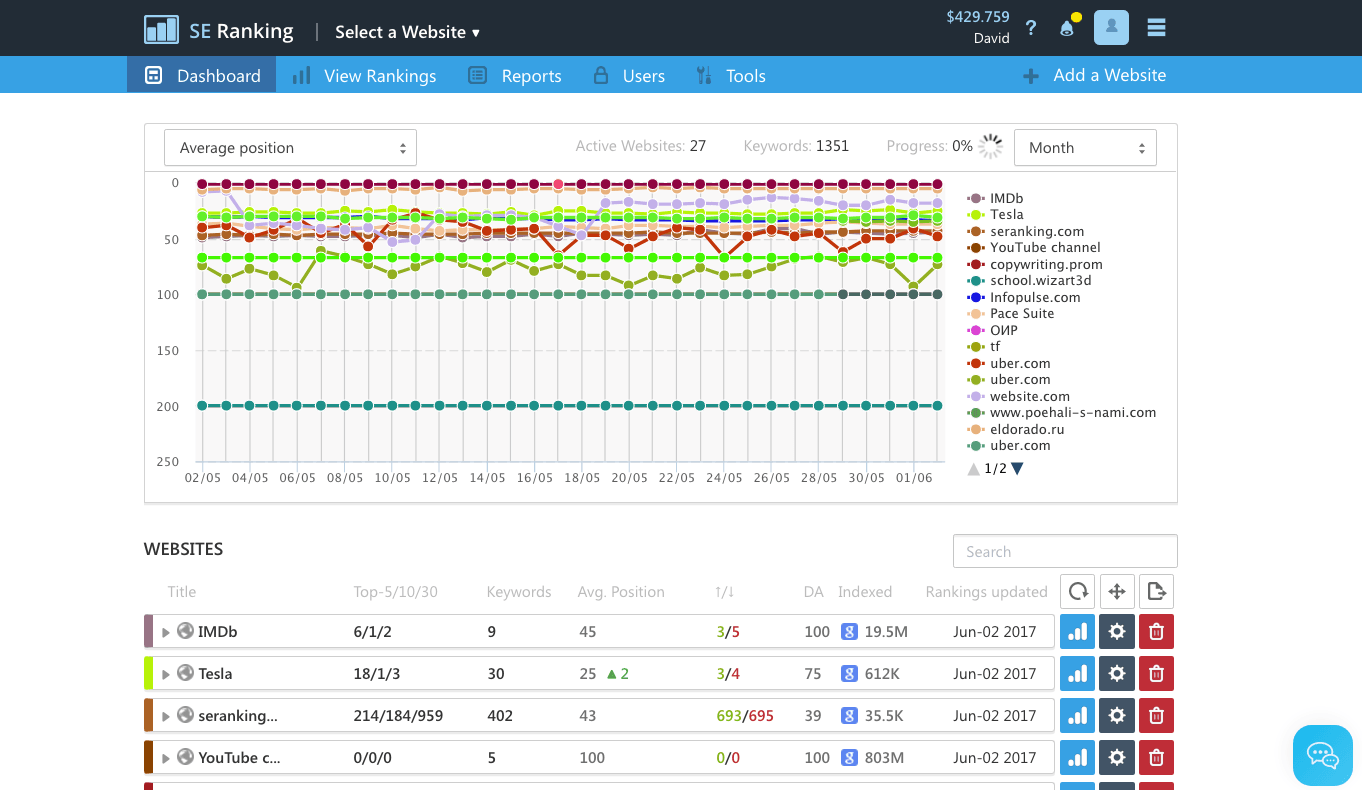
Task: Click seranking orange color bar swatch
Action: click(149, 716)
